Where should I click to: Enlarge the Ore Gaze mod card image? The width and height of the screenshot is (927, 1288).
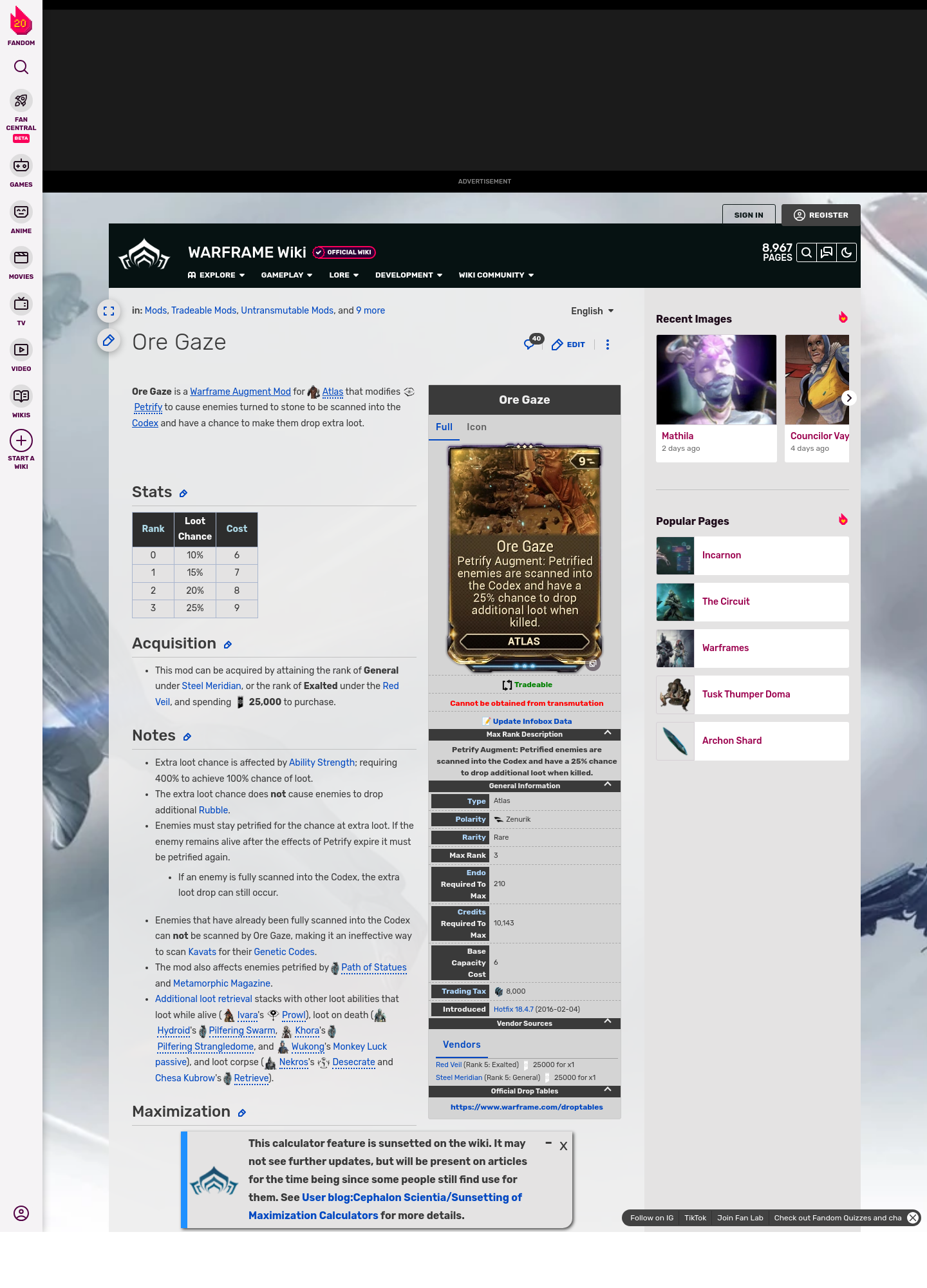(593, 663)
